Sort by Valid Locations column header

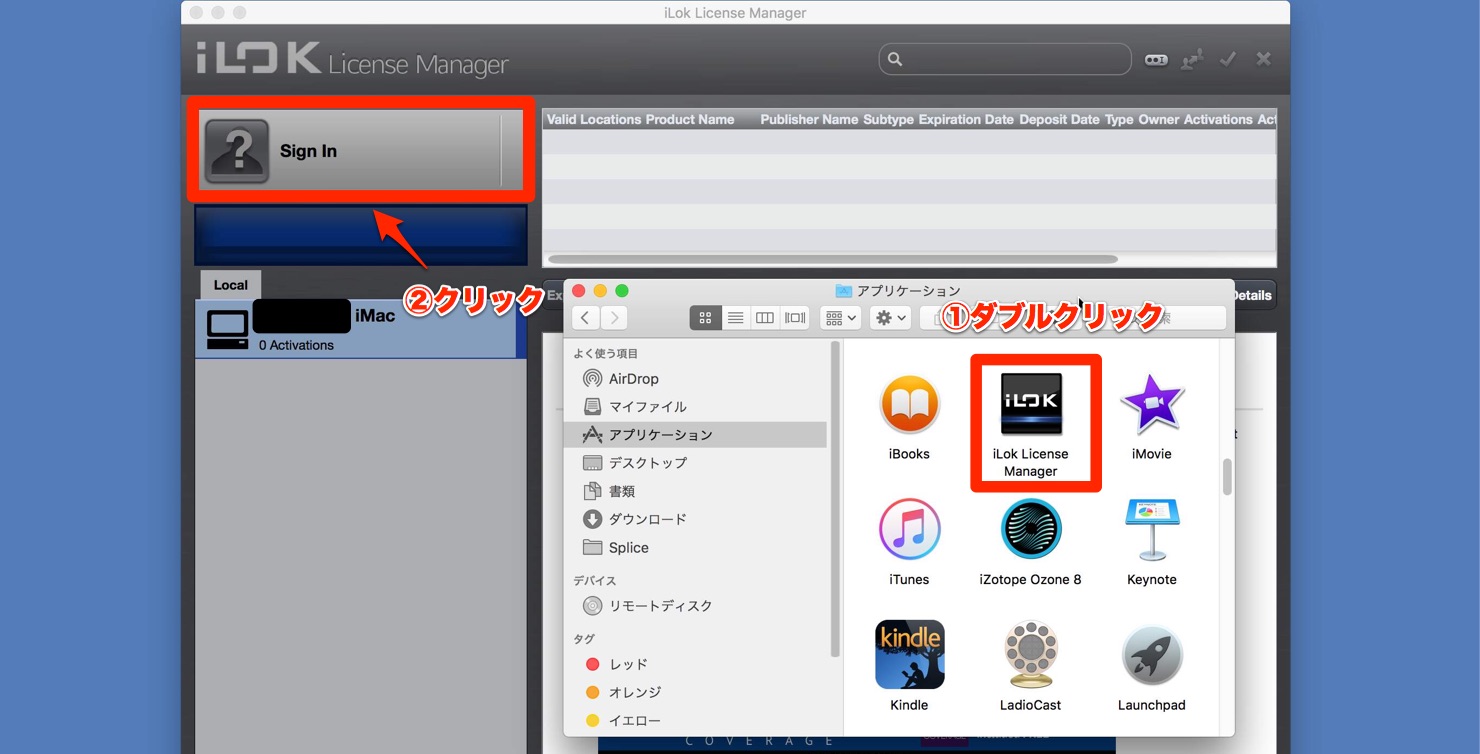click(594, 119)
